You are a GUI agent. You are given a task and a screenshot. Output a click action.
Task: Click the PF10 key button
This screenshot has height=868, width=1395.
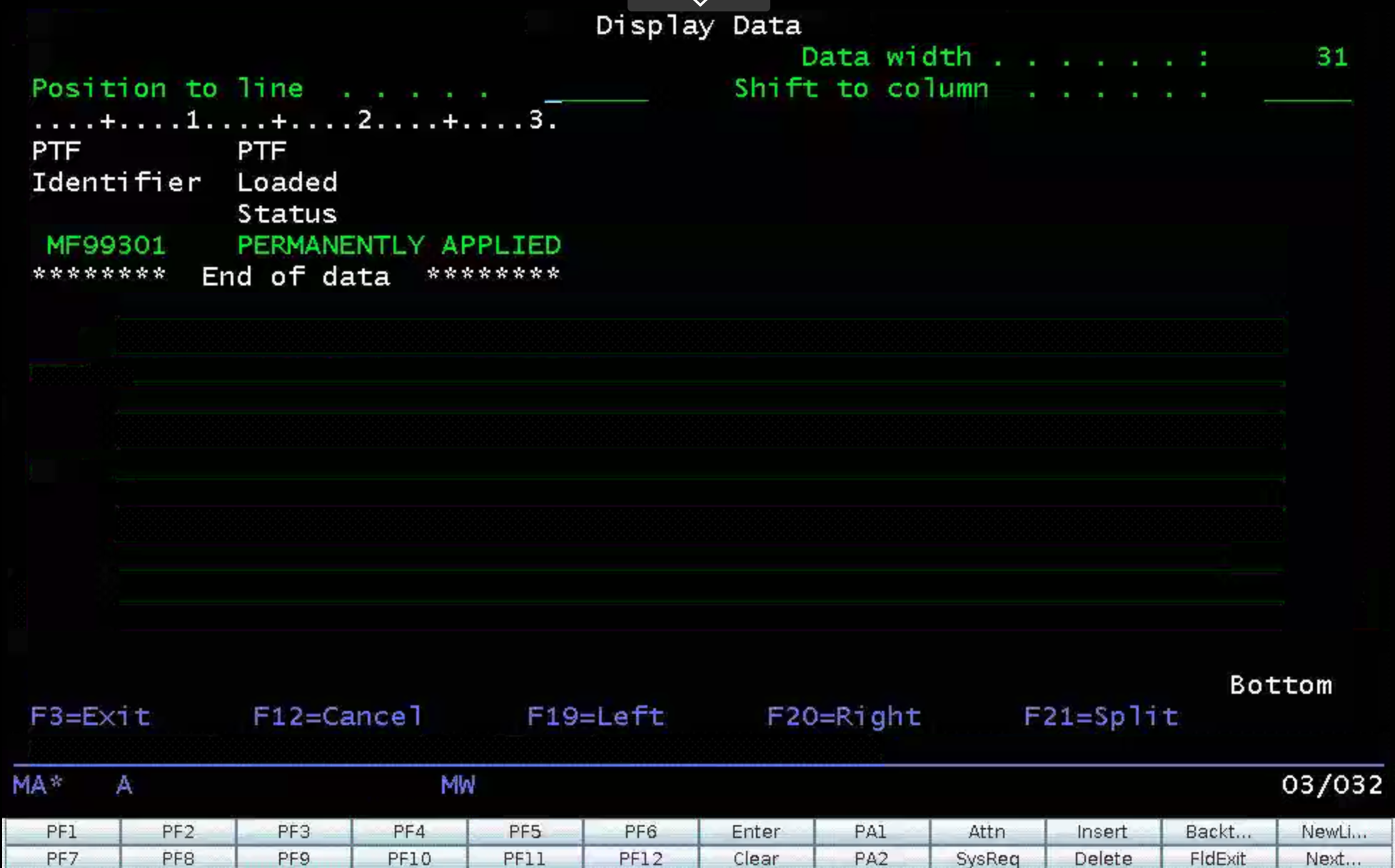pos(409,857)
